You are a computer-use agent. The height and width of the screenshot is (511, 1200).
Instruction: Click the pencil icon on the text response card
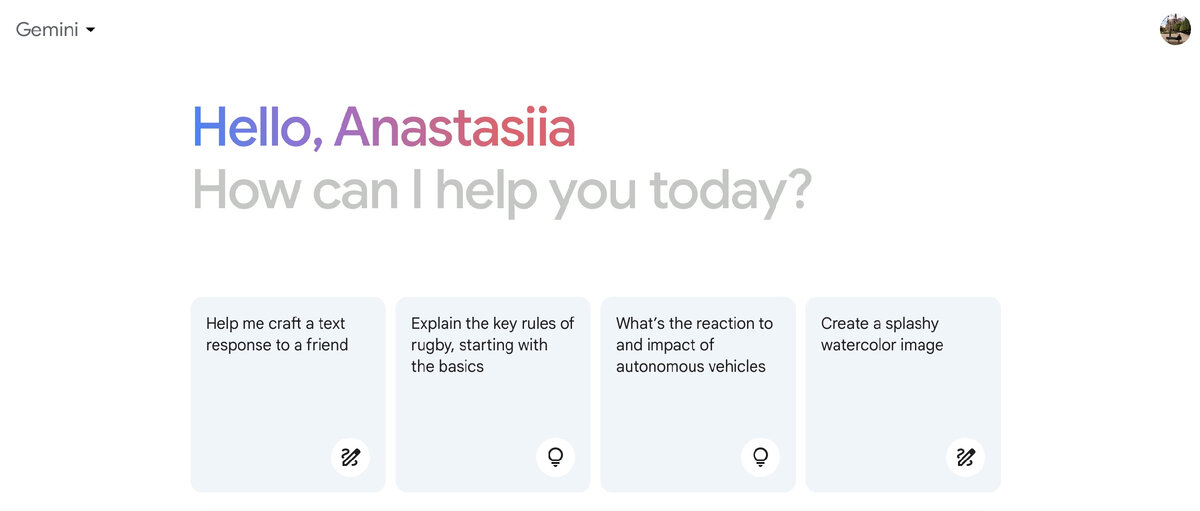(350, 458)
